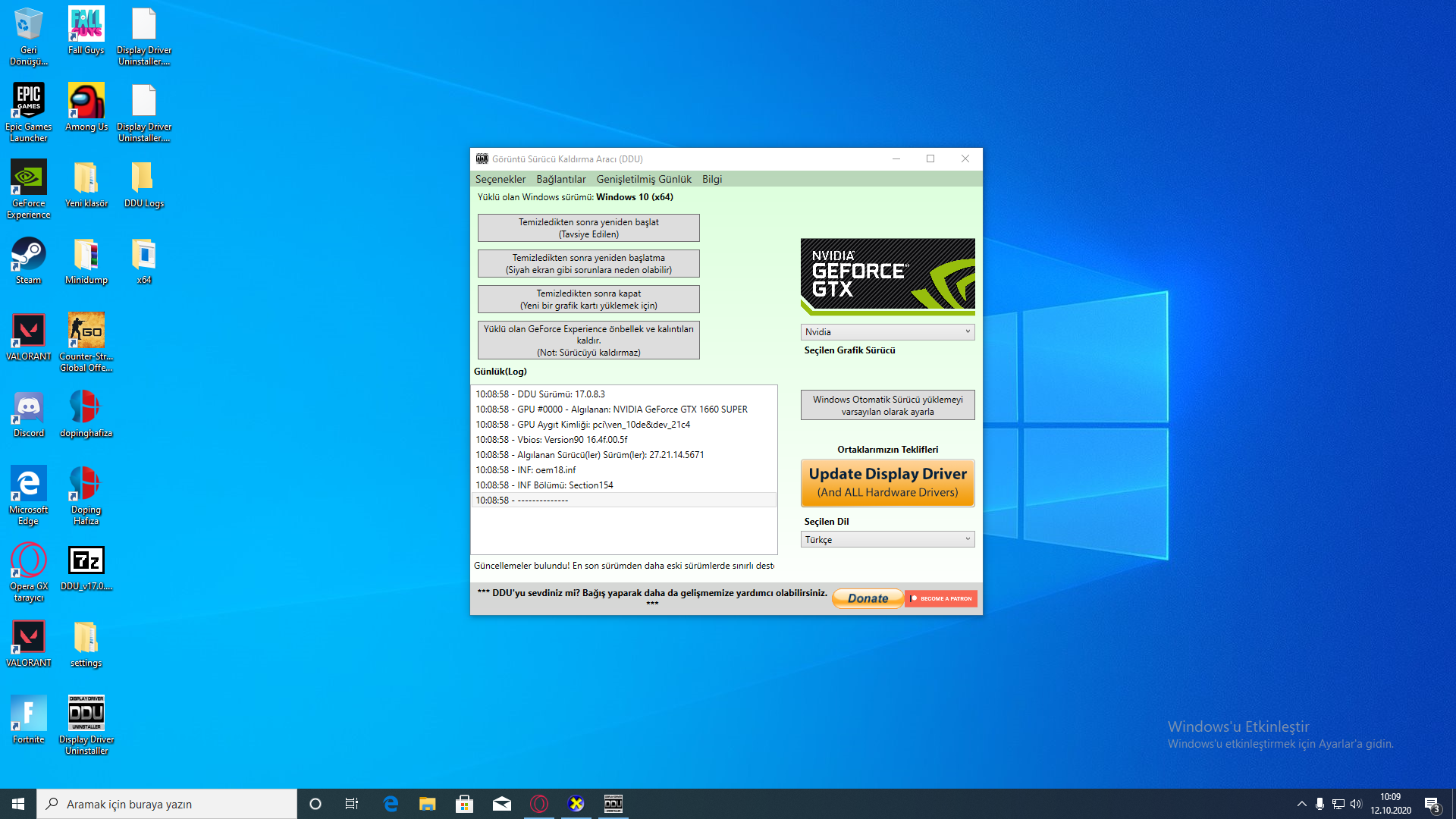Select the GPU GTX 1660 SUPER log line

pyautogui.click(x=623, y=409)
